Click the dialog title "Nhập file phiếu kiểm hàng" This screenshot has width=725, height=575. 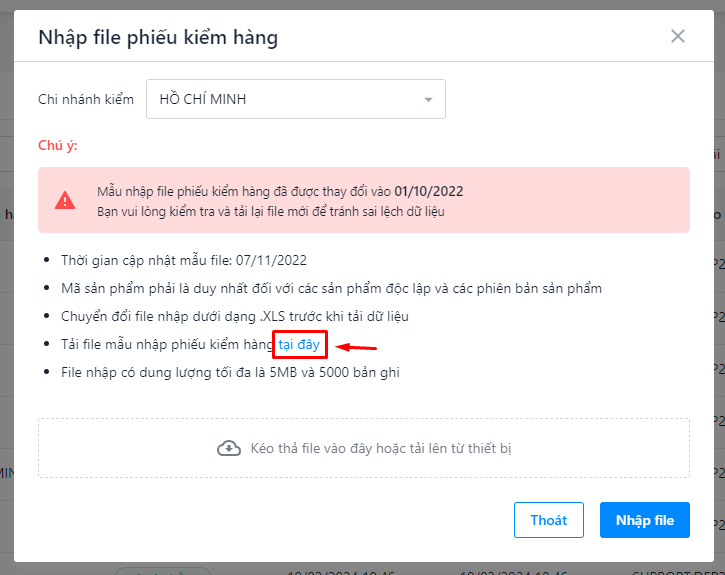[x=158, y=38]
